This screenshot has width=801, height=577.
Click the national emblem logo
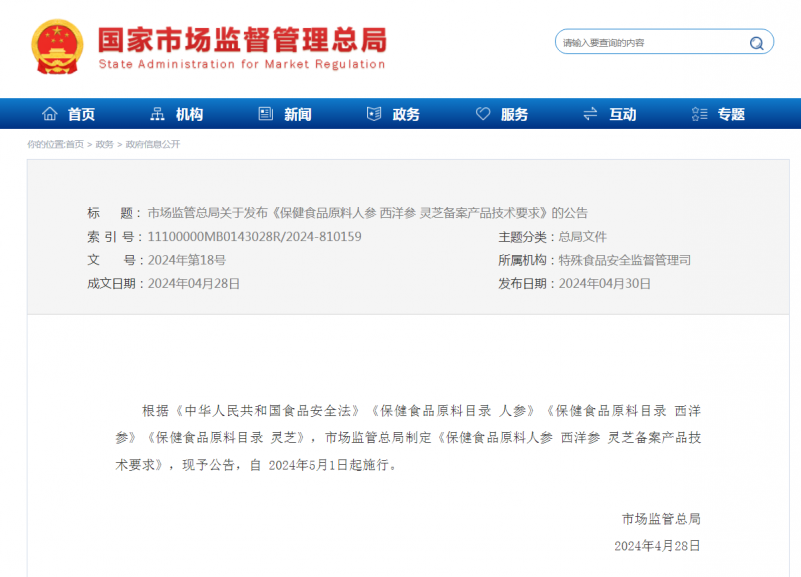tap(57, 46)
